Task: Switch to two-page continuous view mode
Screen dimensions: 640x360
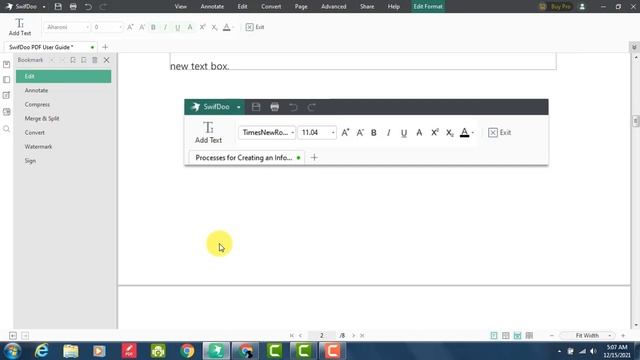Action: (x=529, y=336)
